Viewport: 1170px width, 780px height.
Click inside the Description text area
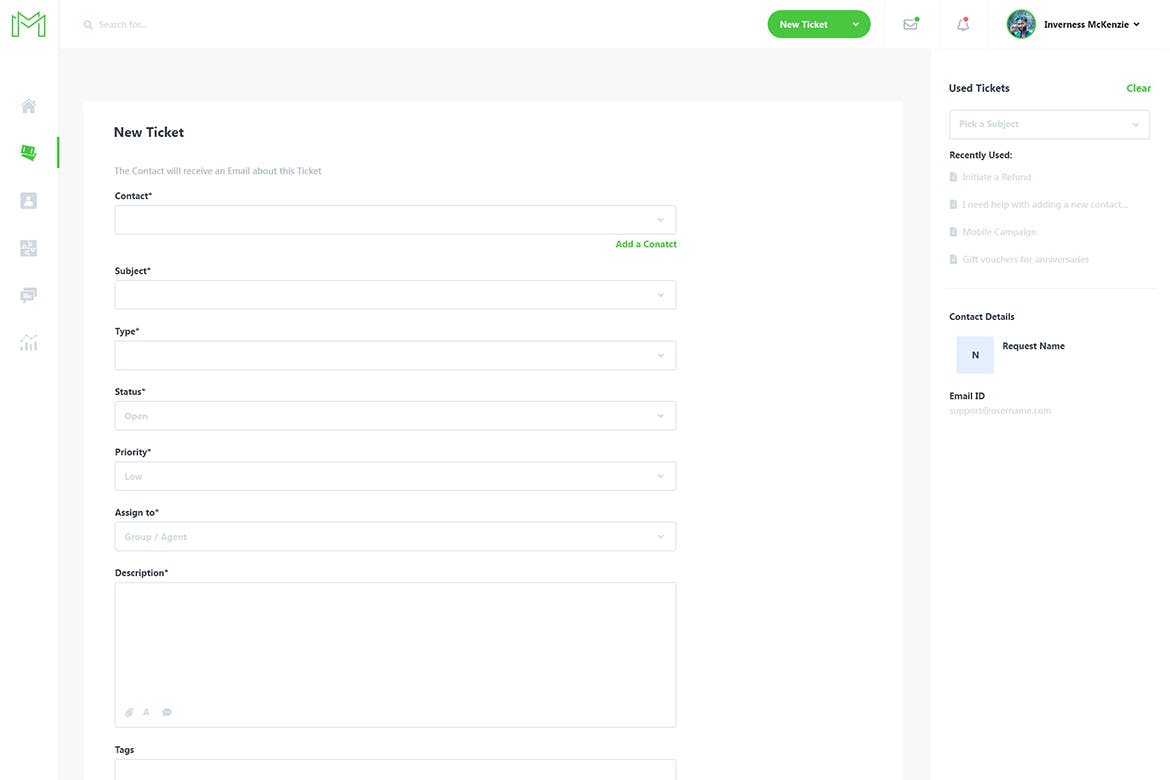[x=395, y=640]
